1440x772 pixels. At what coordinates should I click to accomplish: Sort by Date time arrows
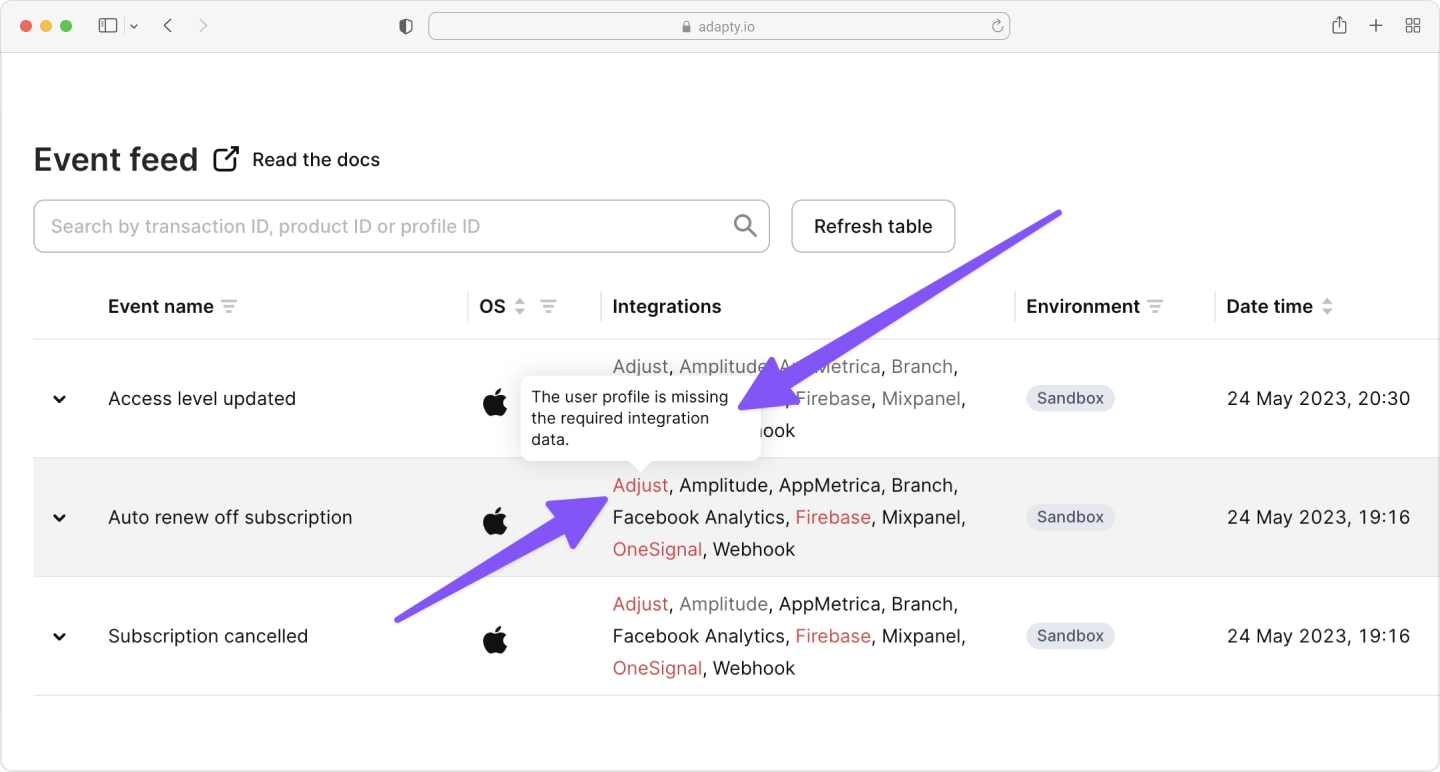[x=1327, y=307]
